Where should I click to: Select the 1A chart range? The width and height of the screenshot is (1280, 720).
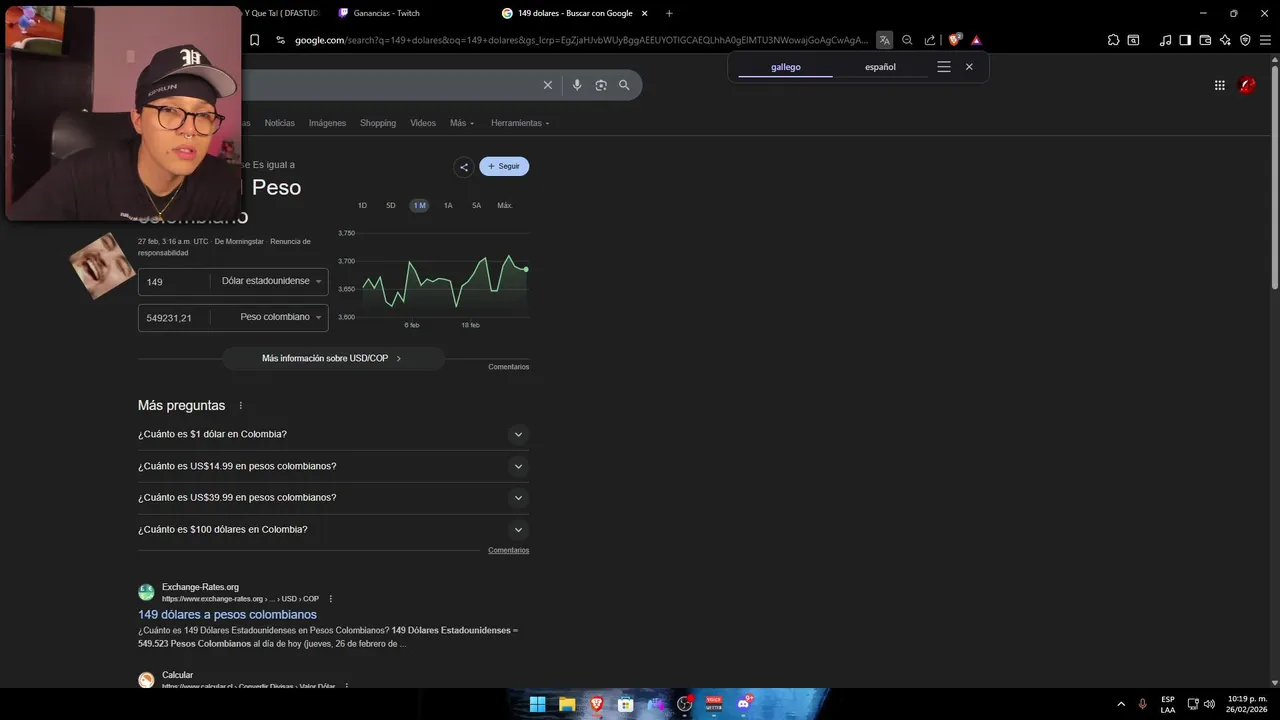click(448, 205)
